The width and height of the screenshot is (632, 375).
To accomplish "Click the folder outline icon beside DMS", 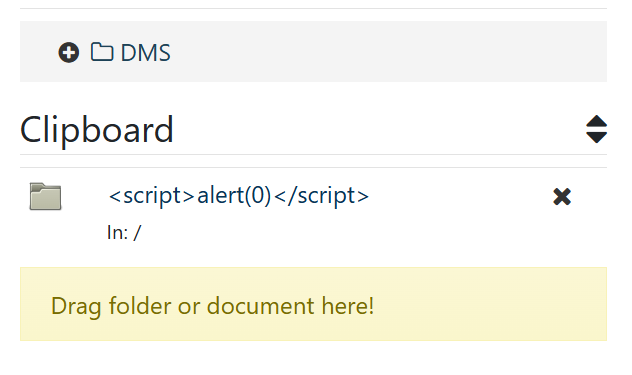I will [102, 52].
